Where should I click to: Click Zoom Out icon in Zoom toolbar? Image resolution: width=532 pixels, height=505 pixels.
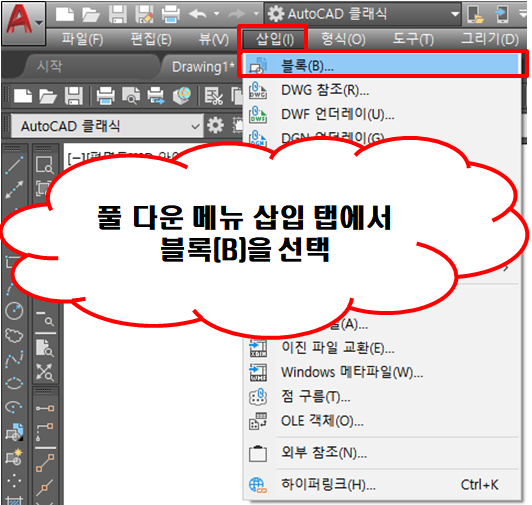pos(44,318)
